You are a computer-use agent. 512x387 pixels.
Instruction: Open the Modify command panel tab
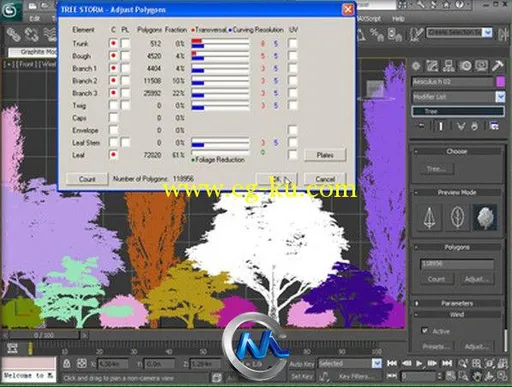pyautogui.click(x=432, y=66)
